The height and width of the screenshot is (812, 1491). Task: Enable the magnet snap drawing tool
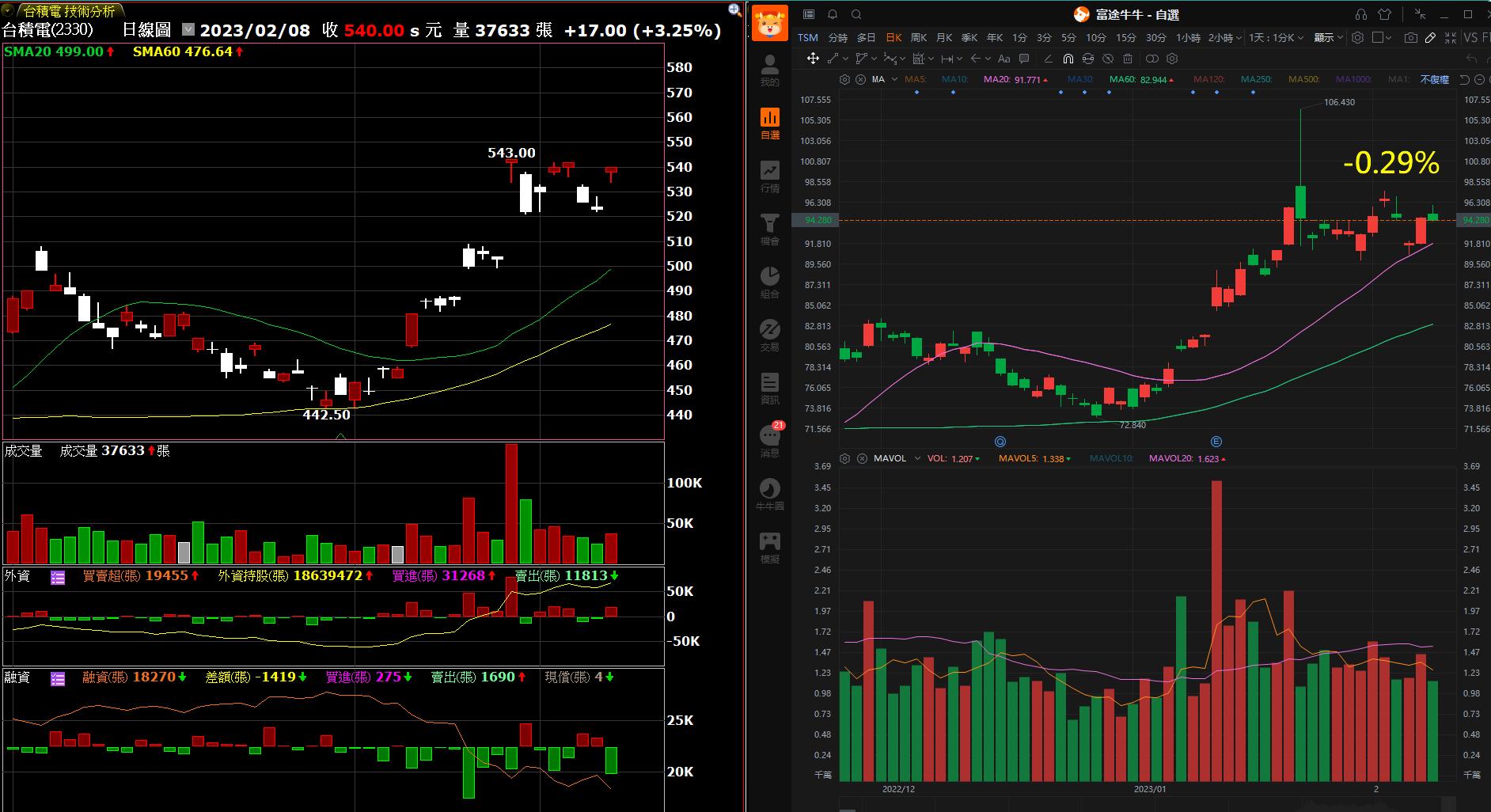coord(1068,59)
